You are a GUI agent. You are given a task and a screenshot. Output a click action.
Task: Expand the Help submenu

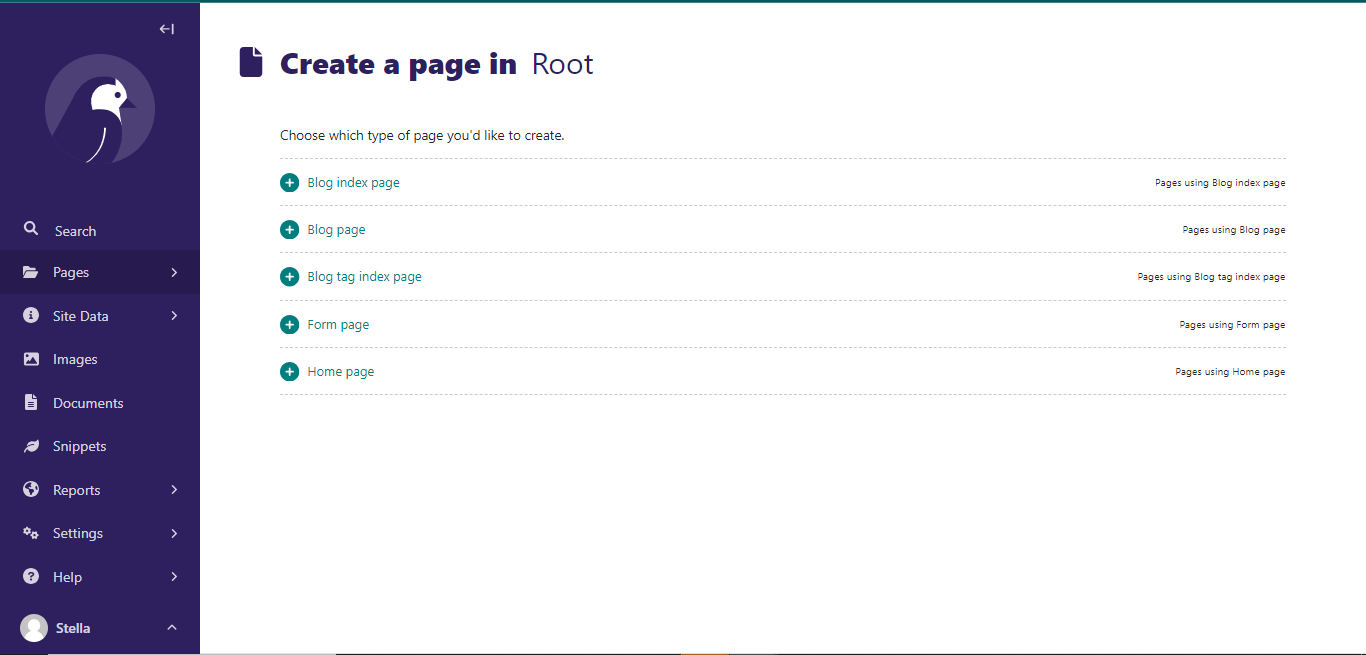(173, 576)
